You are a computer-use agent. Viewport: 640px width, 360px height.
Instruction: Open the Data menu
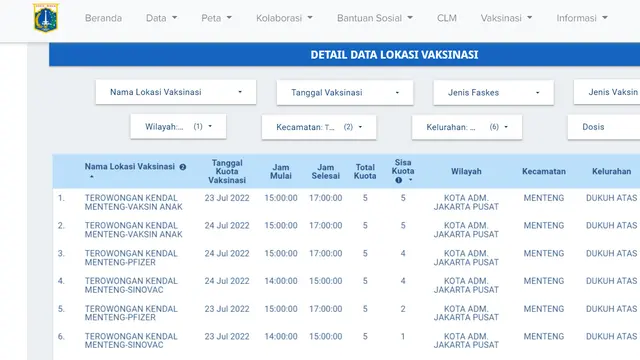tap(162, 18)
